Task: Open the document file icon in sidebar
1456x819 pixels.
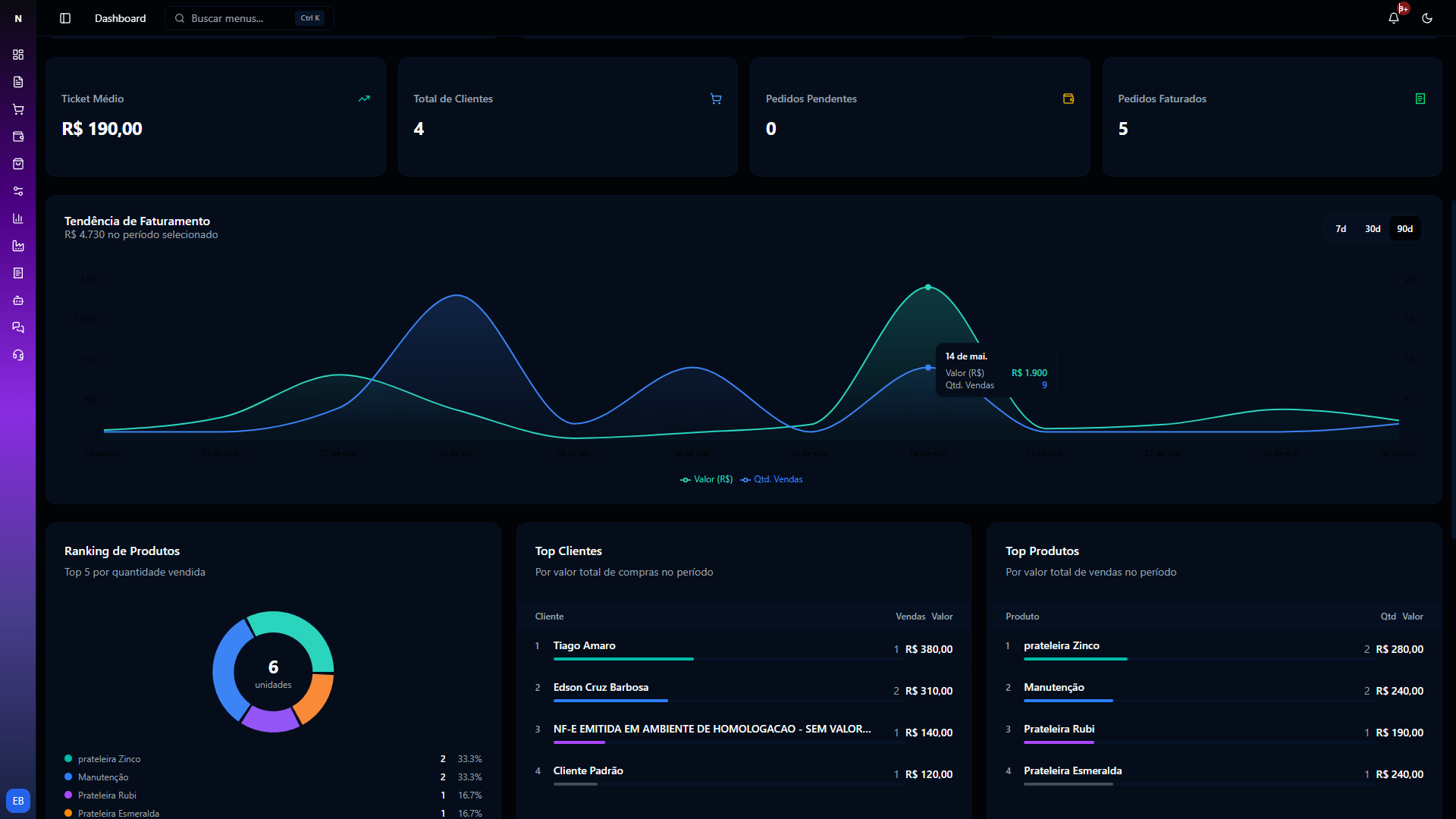Action: pos(18,82)
